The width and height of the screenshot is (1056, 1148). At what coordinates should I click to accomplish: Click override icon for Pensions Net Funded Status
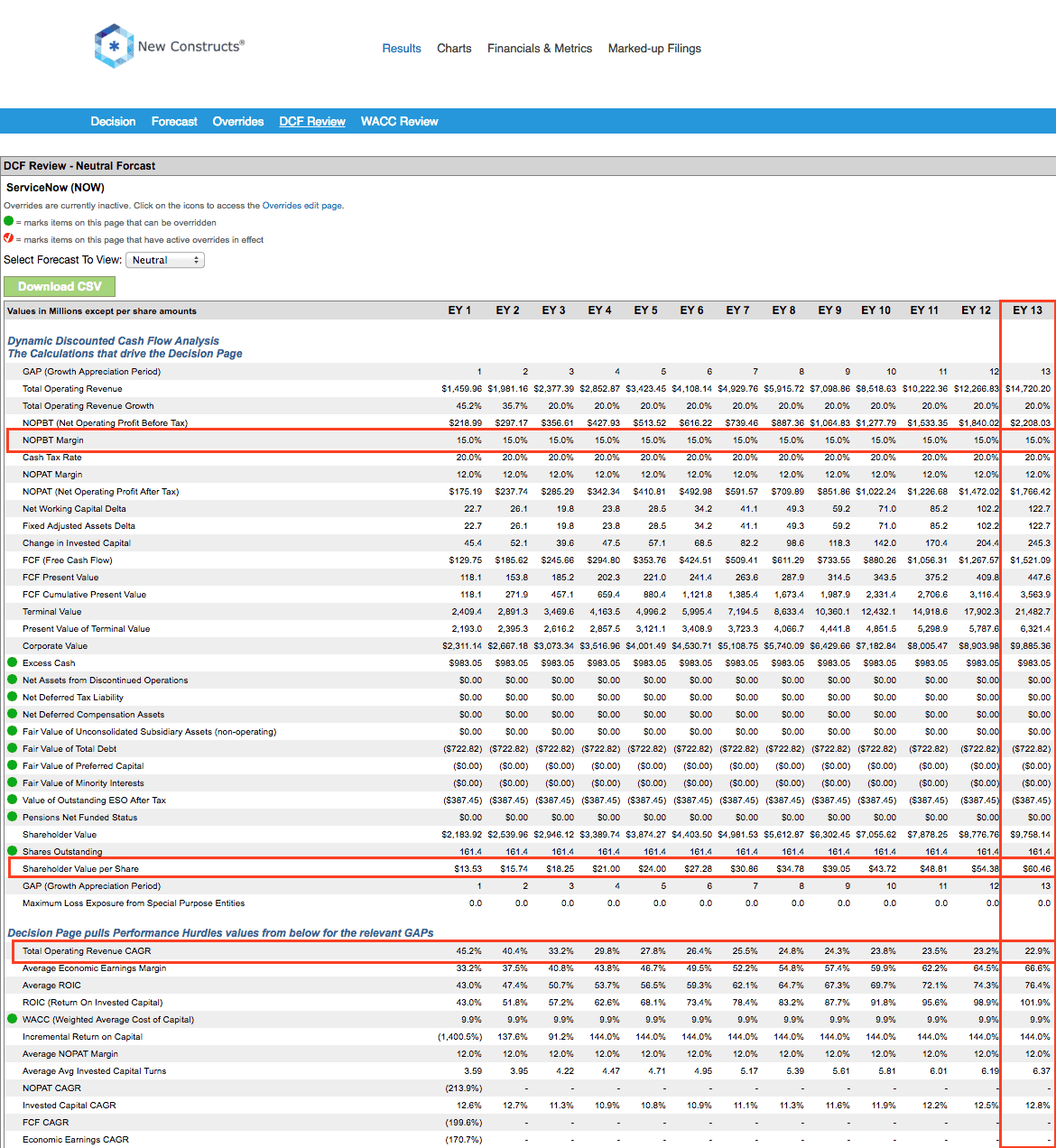pyautogui.click(x=12, y=817)
